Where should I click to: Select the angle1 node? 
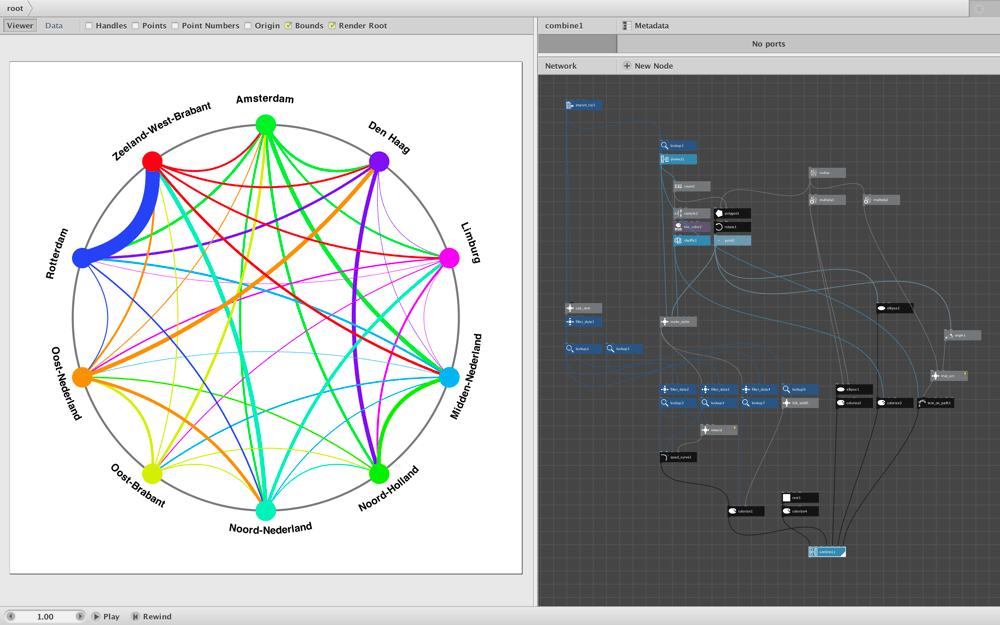click(x=962, y=335)
